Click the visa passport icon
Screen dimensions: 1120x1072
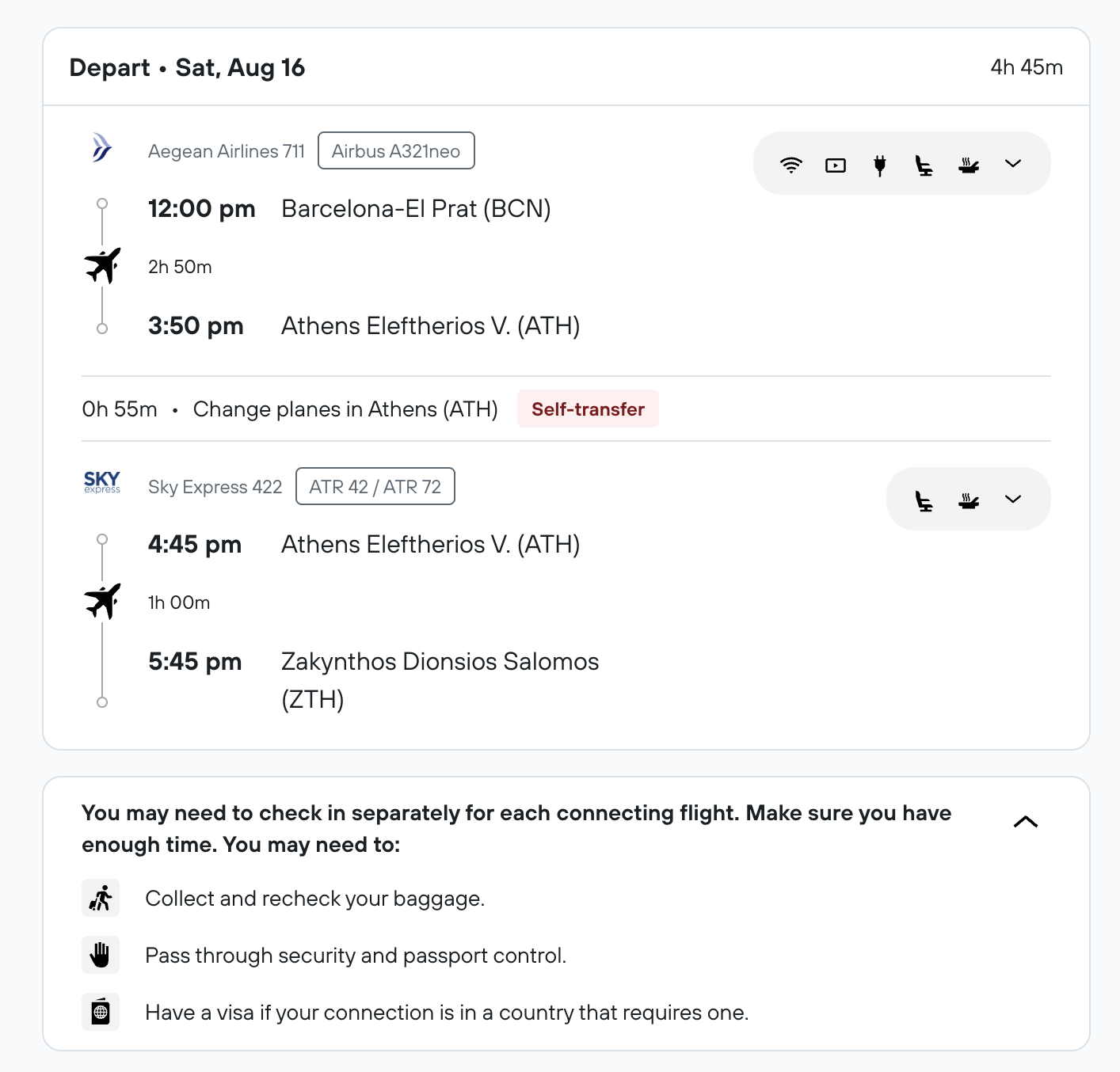pyautogui.click(x=101, y=1012)
